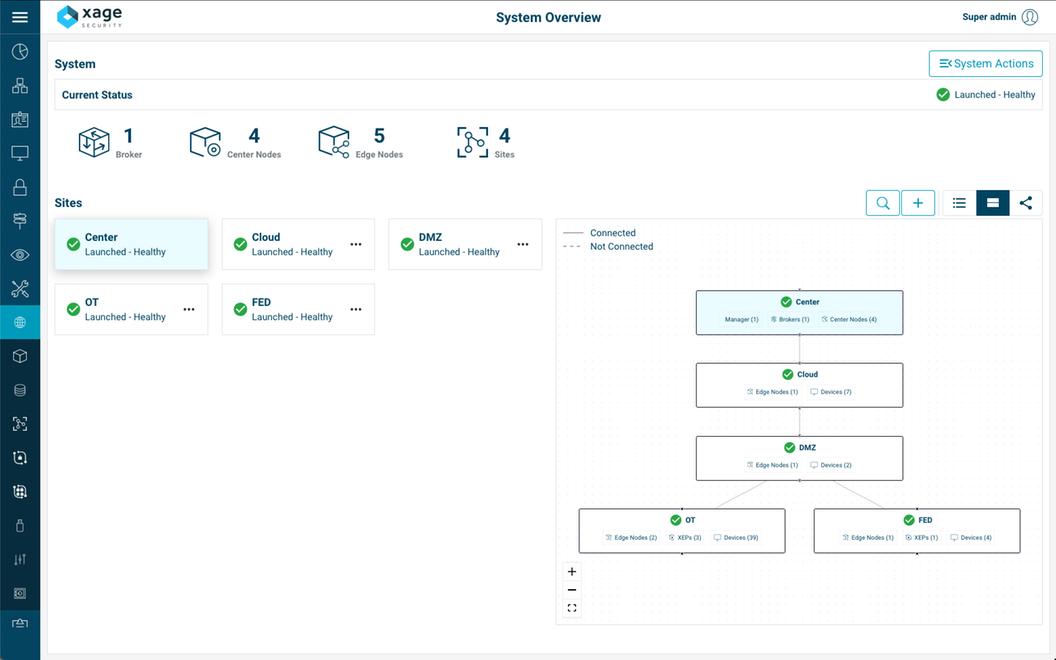Click the Cloud node in topology diagram

(x=799, y=385)
